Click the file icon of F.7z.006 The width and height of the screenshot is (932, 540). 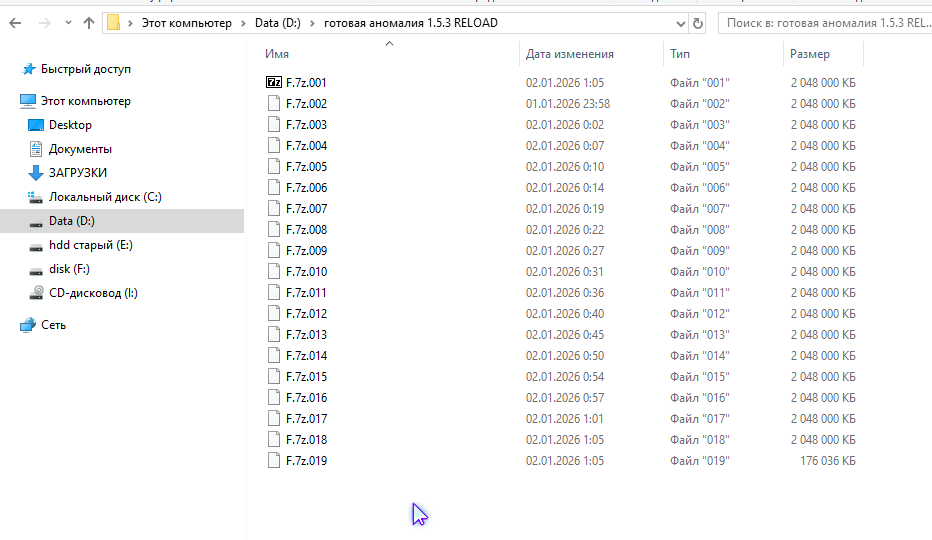[273, 187]
